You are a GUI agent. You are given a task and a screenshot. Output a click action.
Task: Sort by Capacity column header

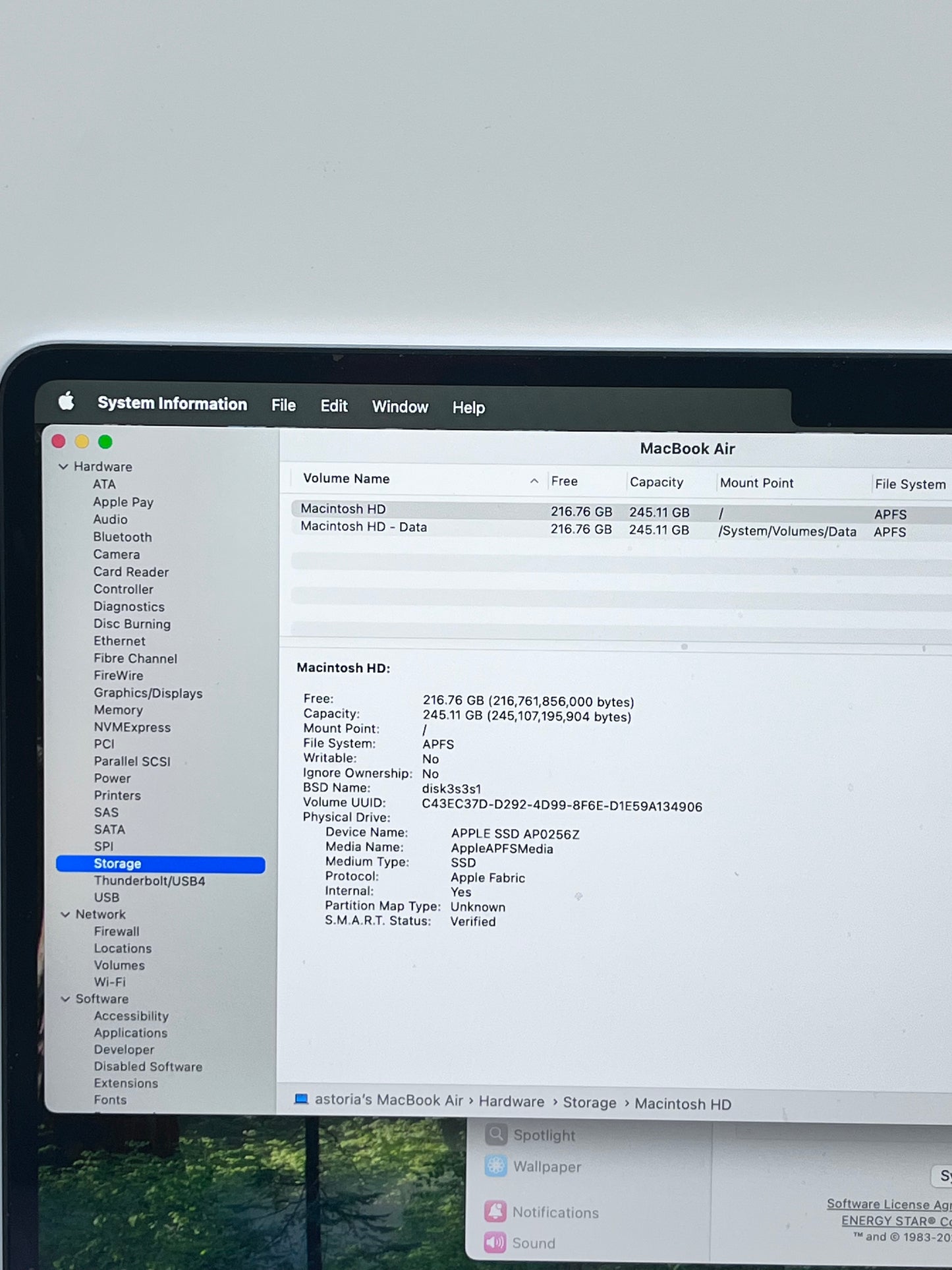pos(656,482)
